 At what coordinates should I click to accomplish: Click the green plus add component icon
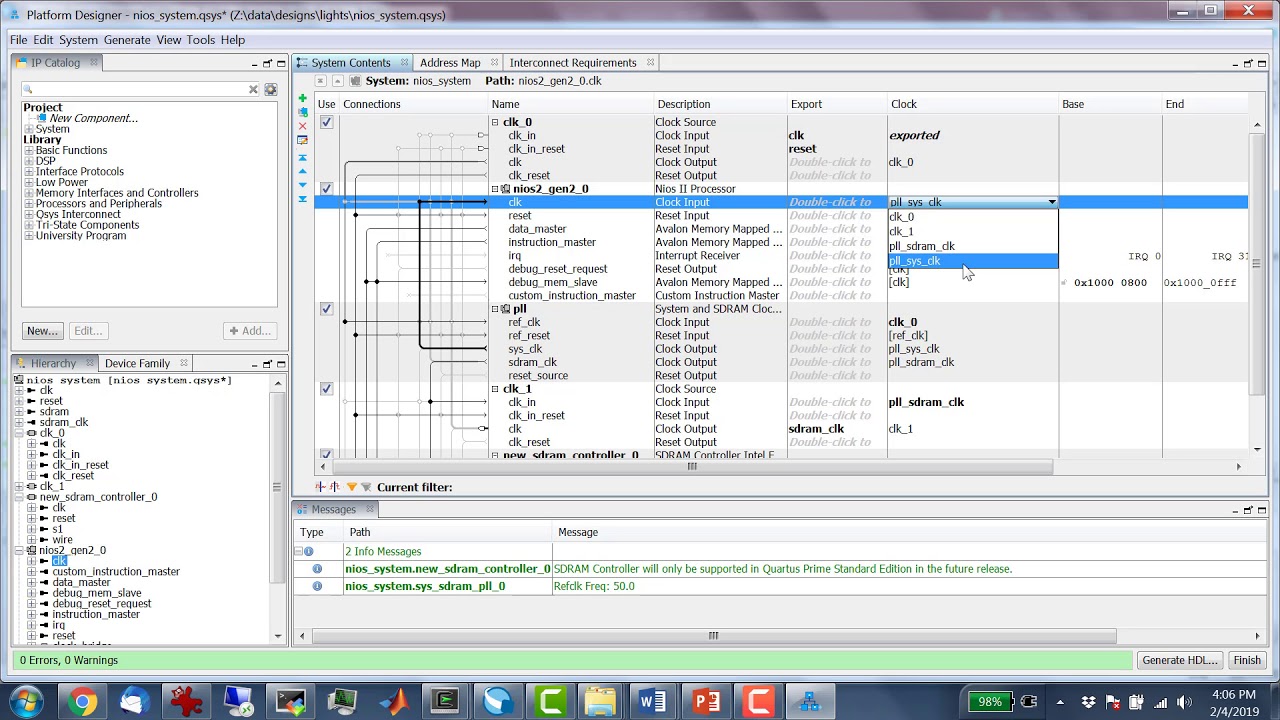[303, 98]
